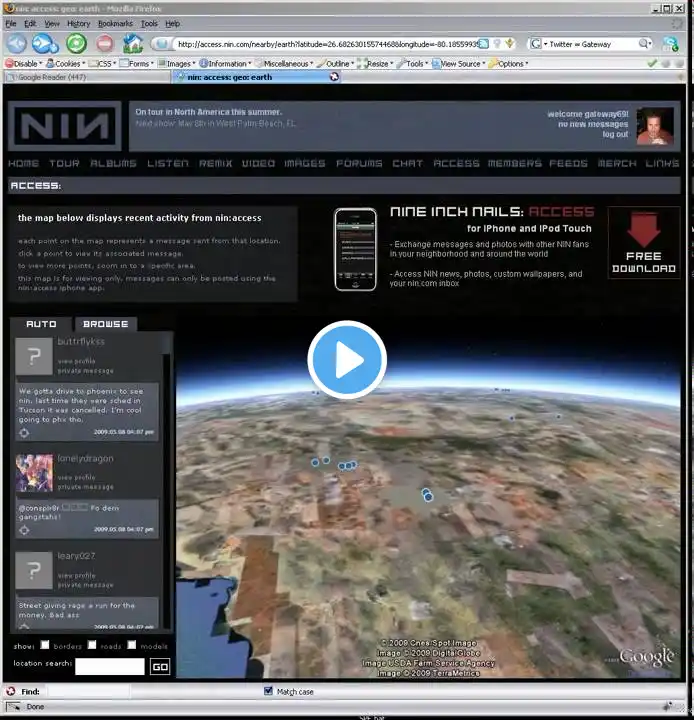
Task: Click the Firefox Back navigation button
Action: [x=17, y=44]
